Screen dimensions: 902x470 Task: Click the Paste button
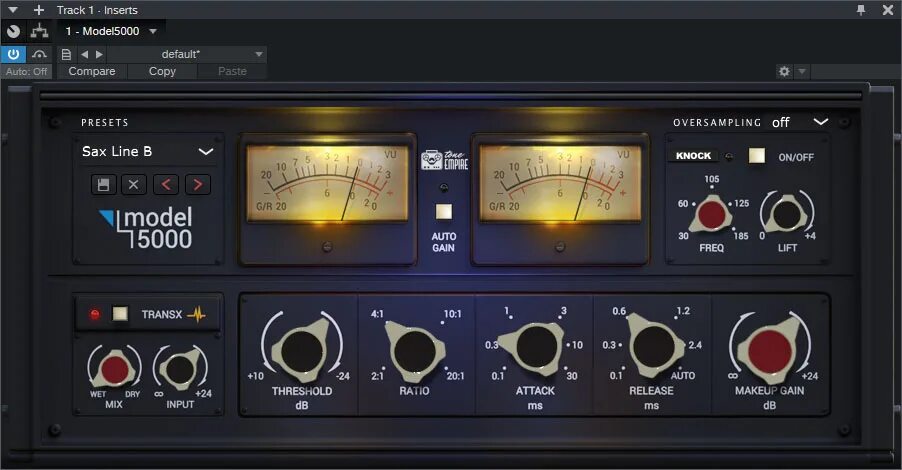coord(232,71)
